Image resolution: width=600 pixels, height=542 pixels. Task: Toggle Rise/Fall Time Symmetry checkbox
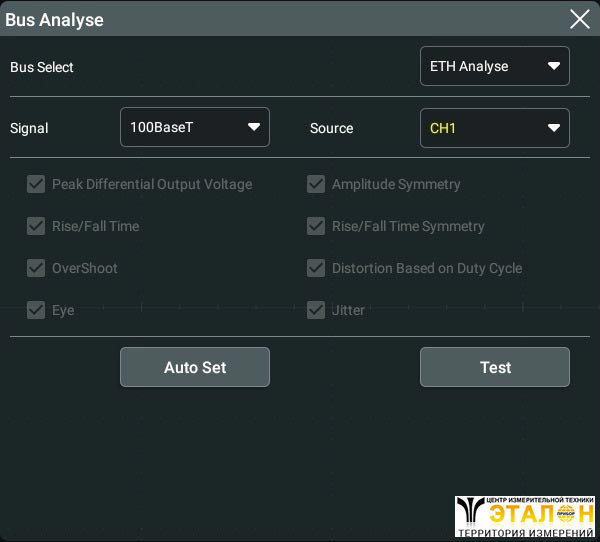tap(316, 226)
